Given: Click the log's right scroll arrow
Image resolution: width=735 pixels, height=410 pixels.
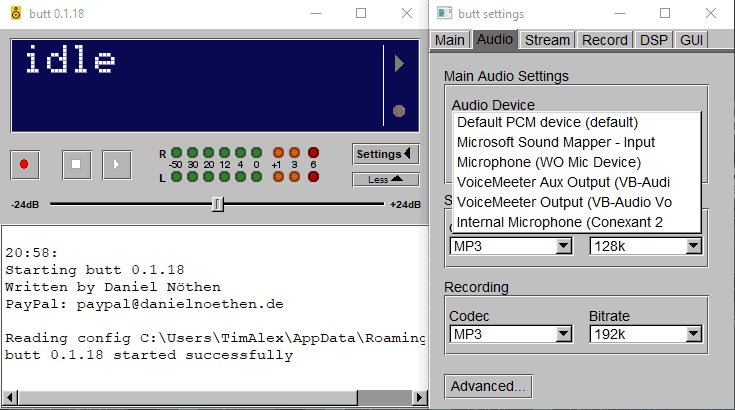Looking at the screenshot, I should coord(419,397).
